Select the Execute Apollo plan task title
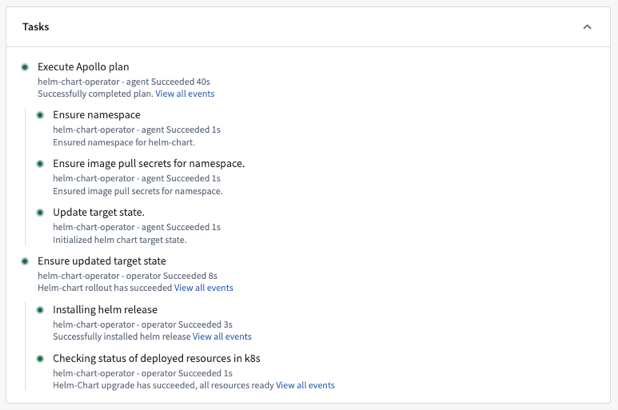Screen dimensions: 618x410 (x=83, y=67)
